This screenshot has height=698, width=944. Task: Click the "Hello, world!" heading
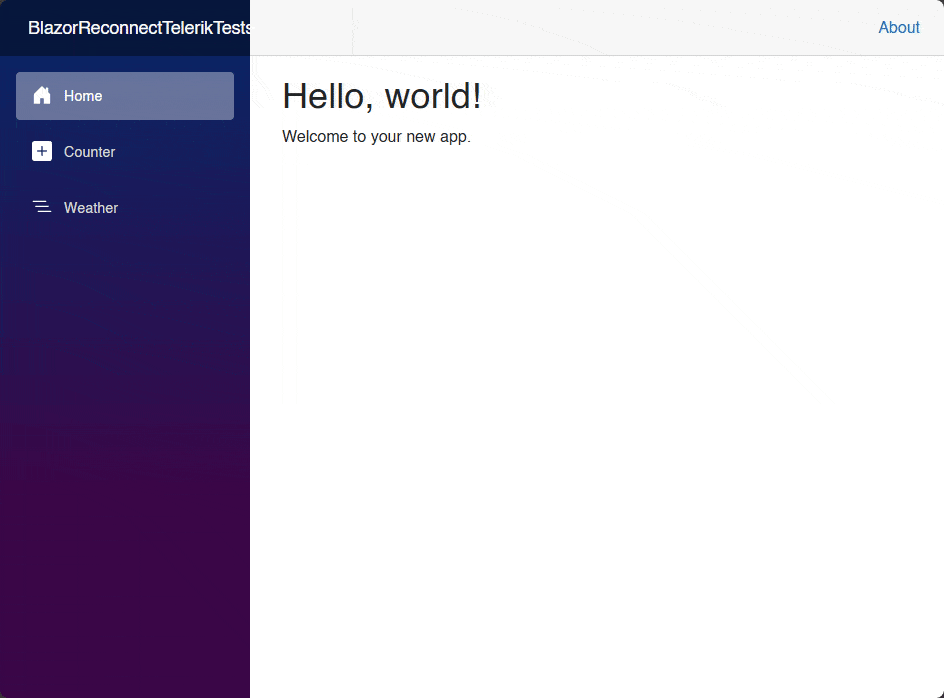381,96
